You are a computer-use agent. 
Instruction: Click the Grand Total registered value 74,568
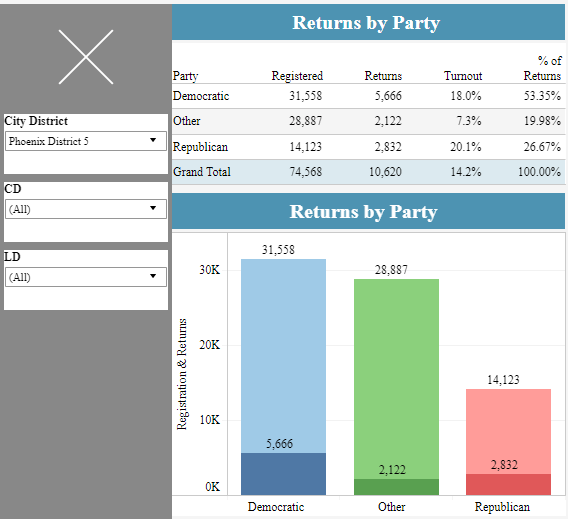coord(305,172)
